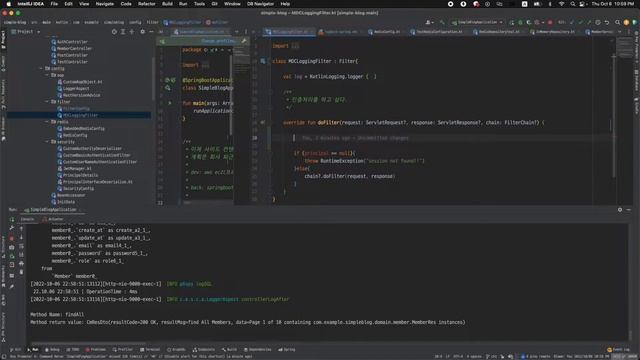Image resolution: width=640 pixels, height=360 pixels.
Task: Click the Spotlight search icon in menu bar
Action: (573, 4)
